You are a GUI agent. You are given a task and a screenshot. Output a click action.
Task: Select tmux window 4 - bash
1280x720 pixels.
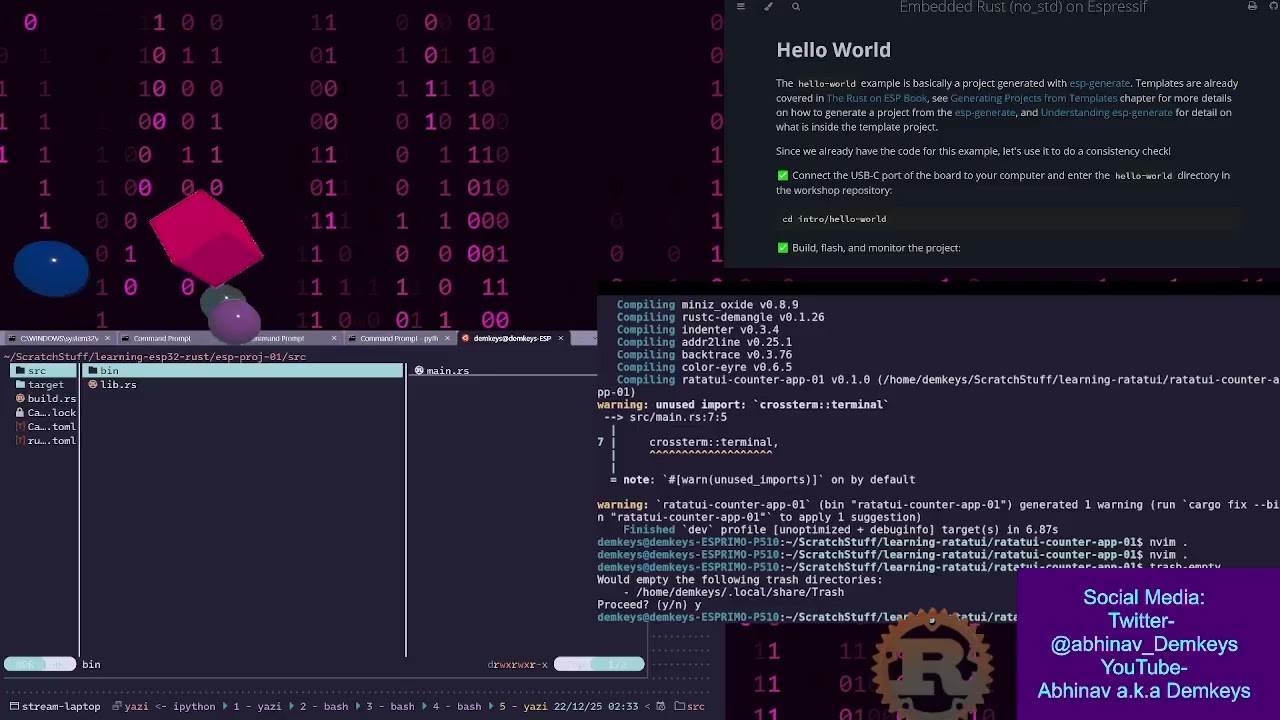[457, 707]
